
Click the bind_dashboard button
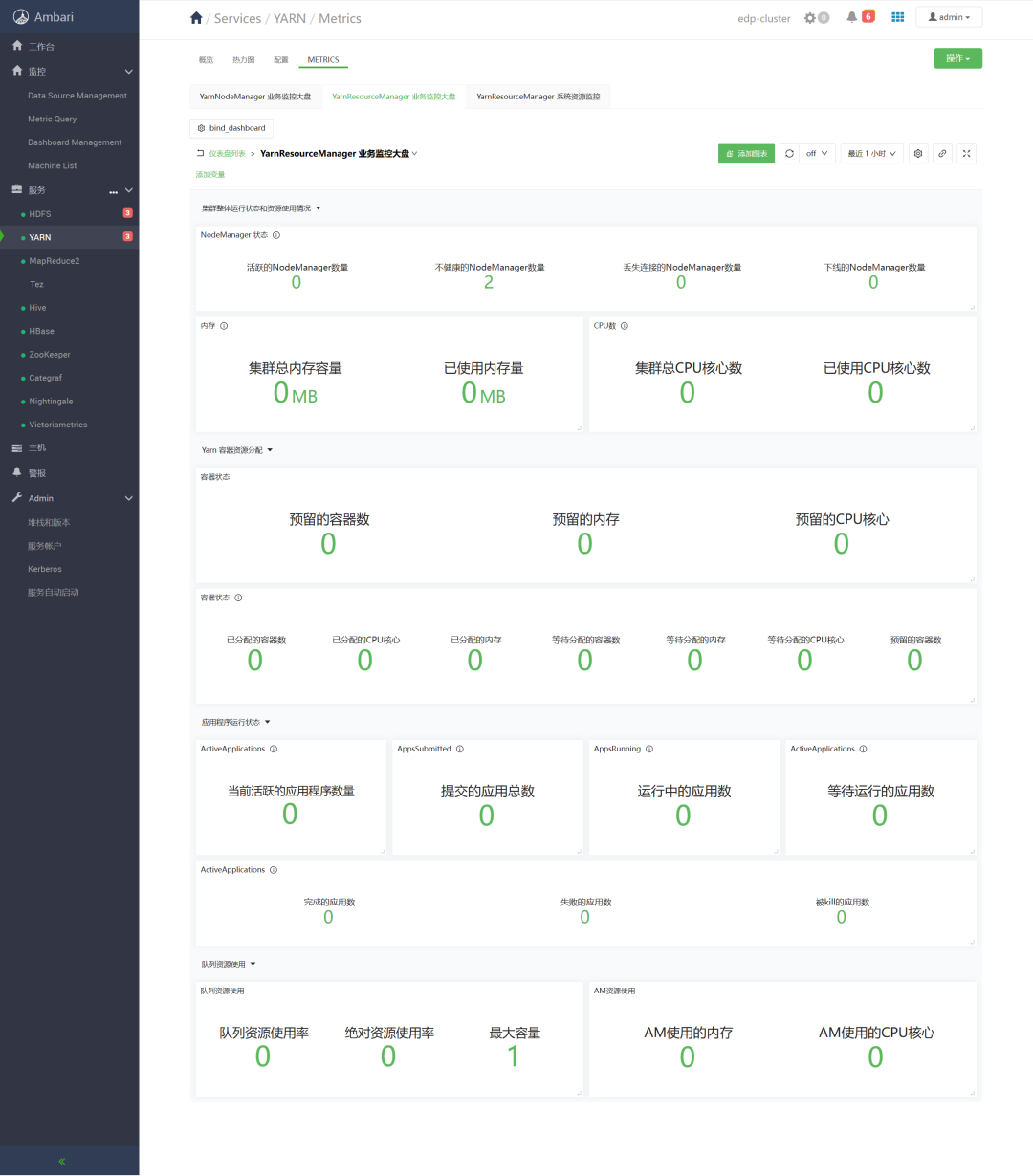231,128
